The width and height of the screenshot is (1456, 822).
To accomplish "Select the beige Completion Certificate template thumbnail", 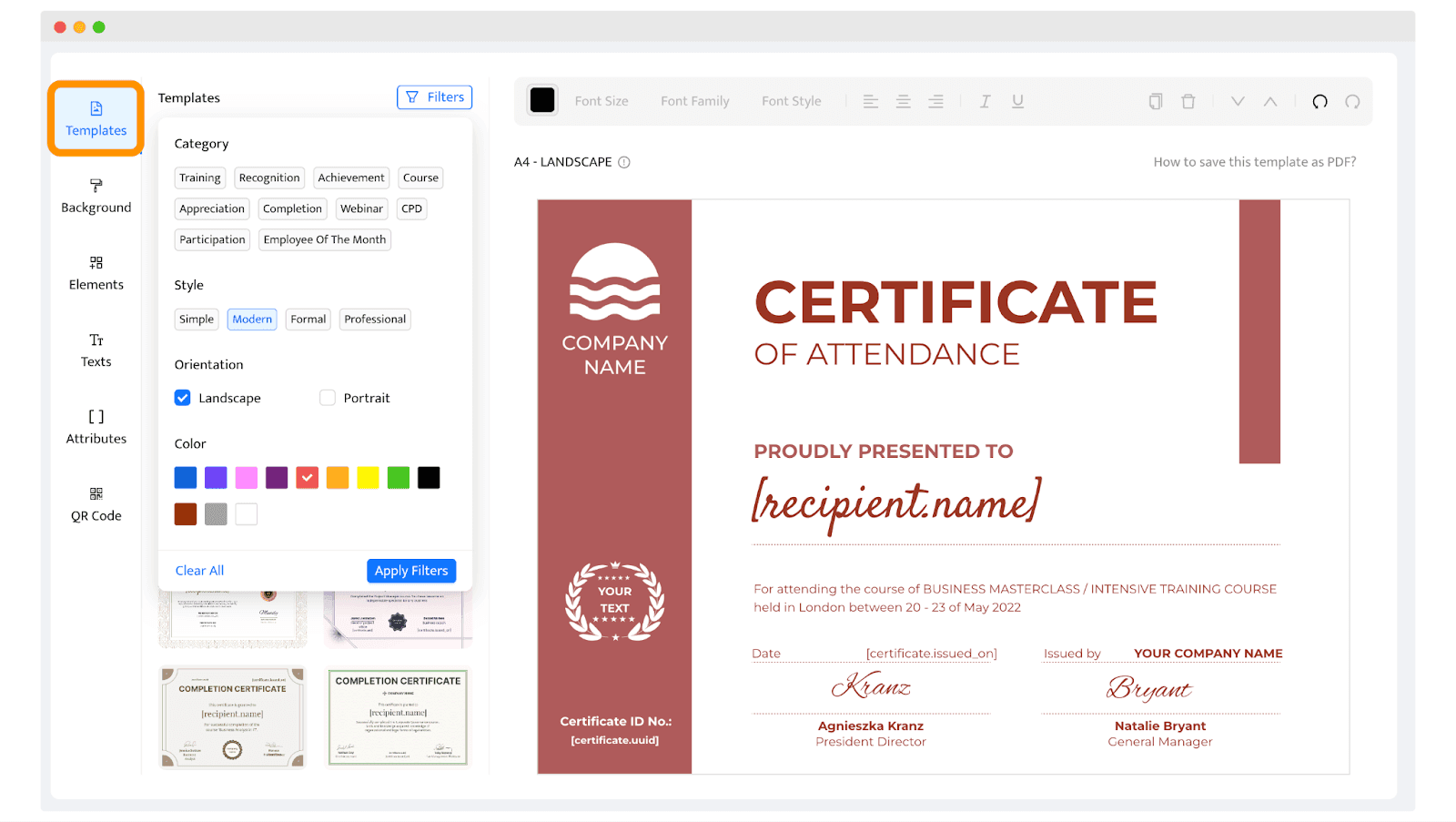I will click(232, 717).
